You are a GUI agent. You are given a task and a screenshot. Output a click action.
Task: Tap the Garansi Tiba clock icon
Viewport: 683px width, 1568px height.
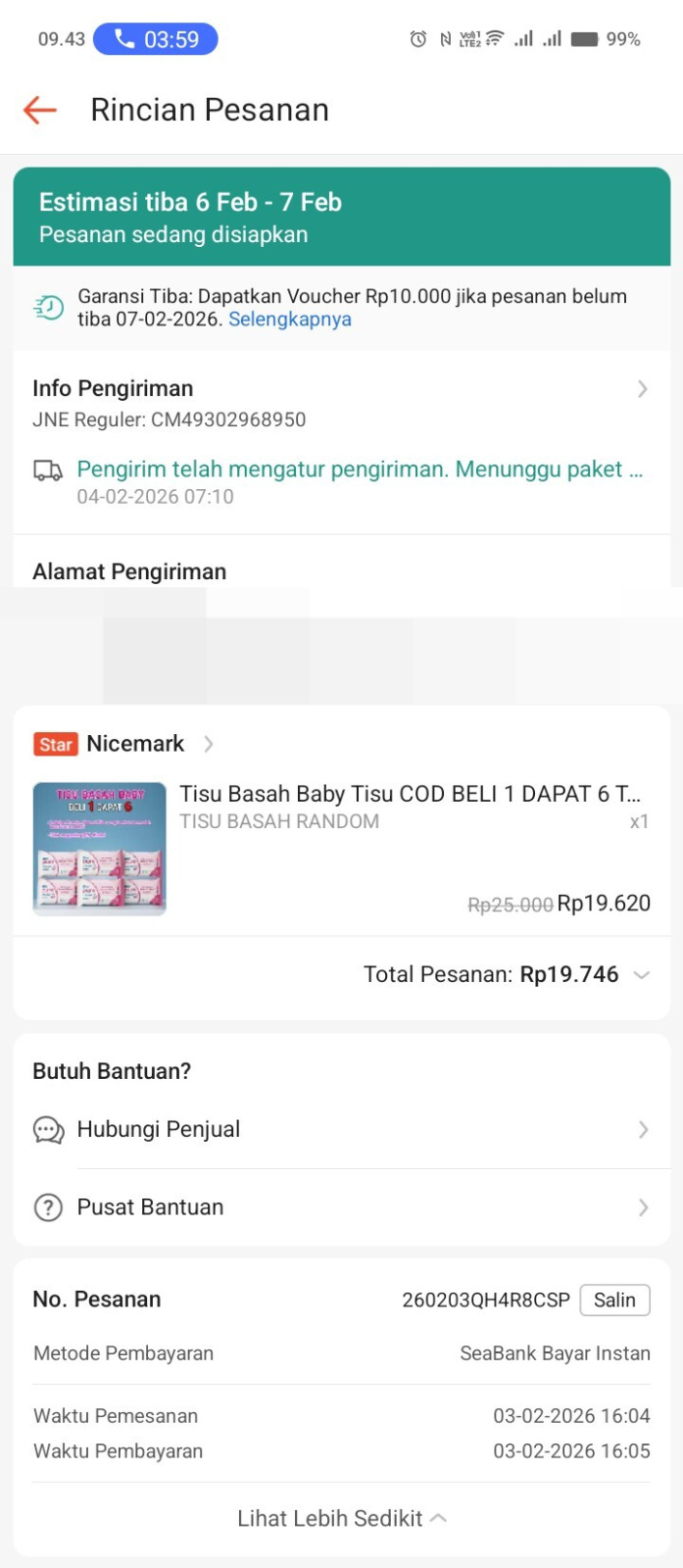48,308
